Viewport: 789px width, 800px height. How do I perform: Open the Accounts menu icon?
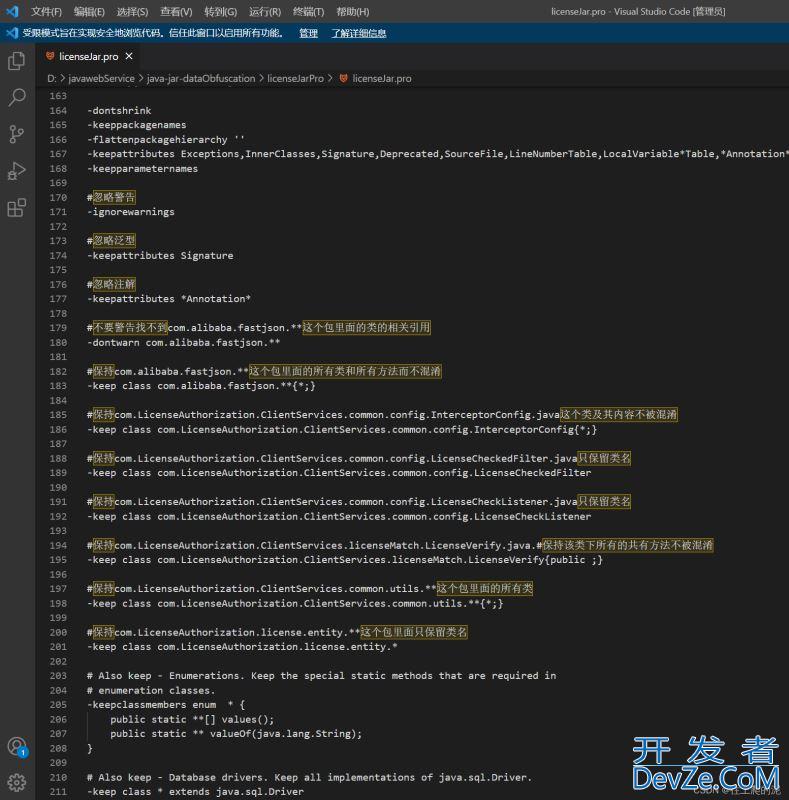click(x=17, y=746)
